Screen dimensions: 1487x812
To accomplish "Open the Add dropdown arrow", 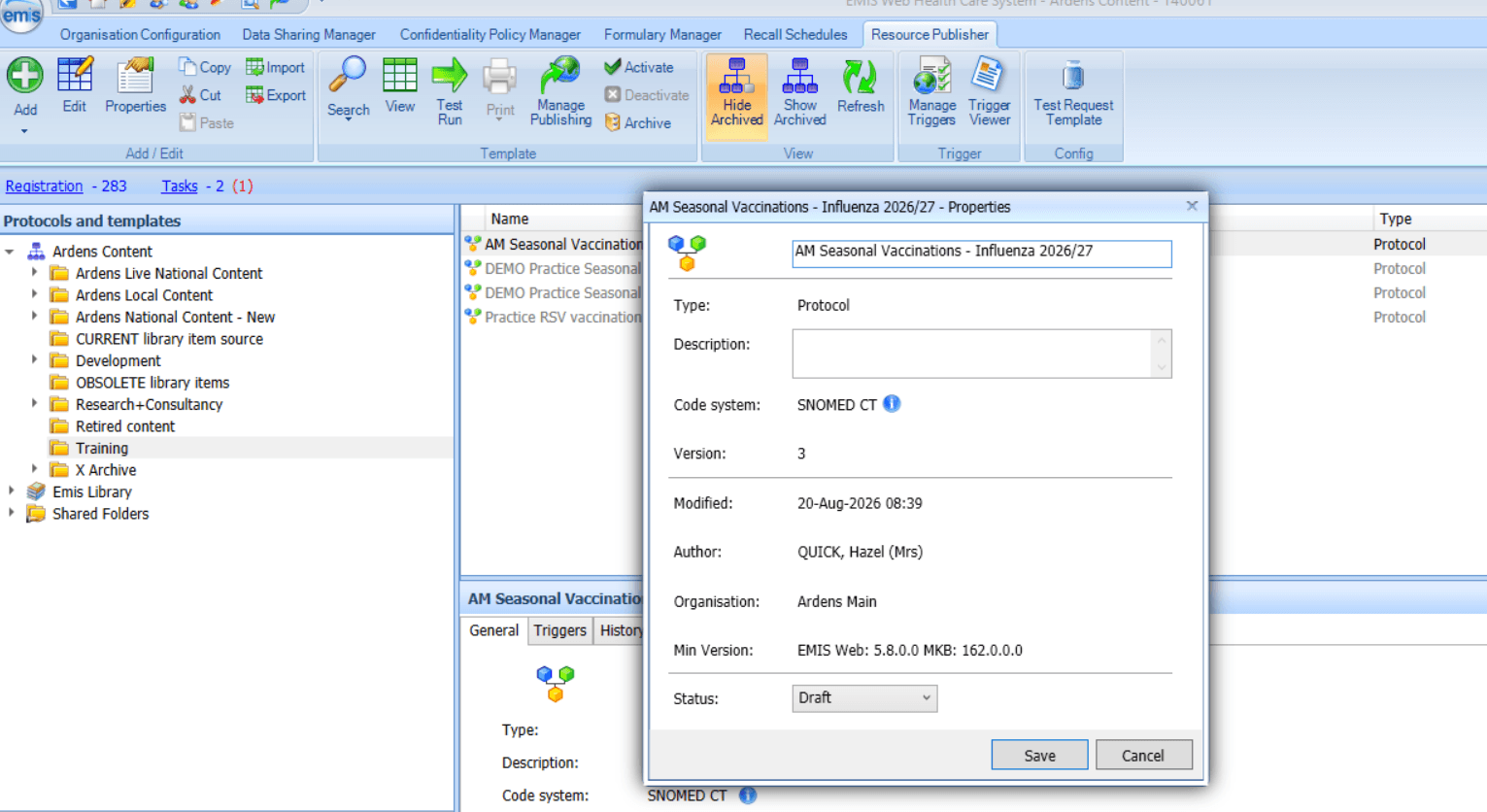I will click(x=24, y=131).
